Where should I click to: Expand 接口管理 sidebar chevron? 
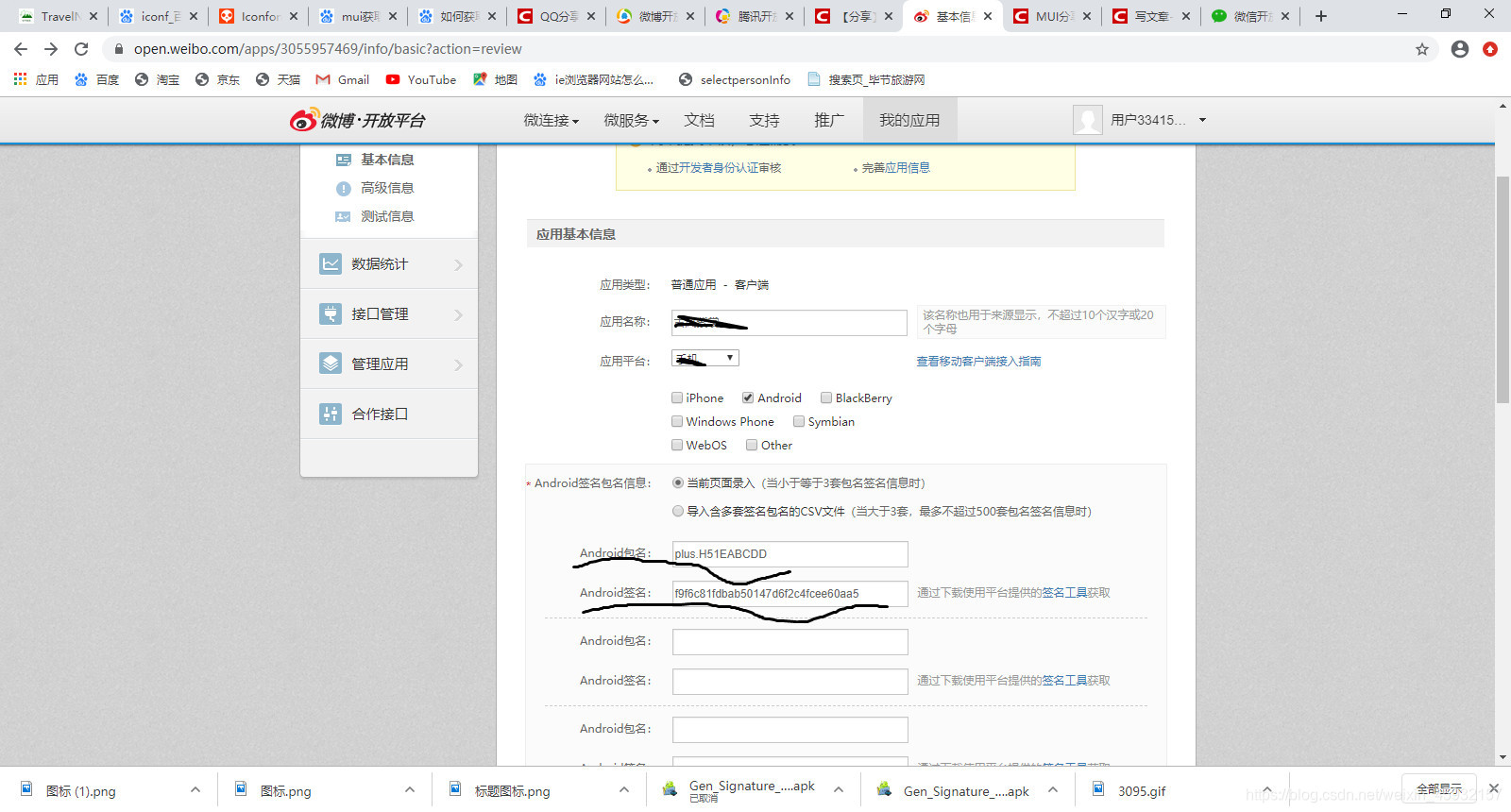(459, 314)
